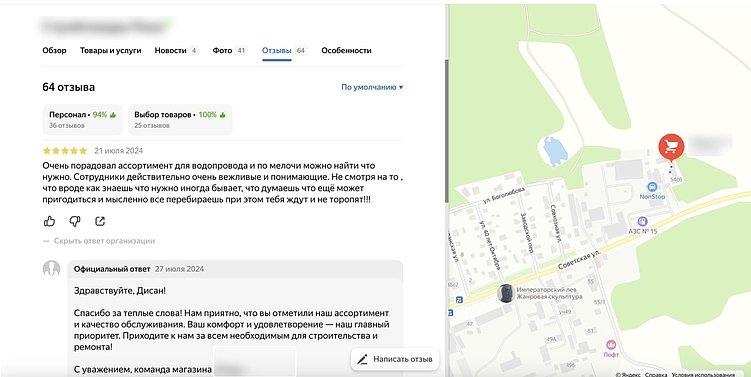The width and height of the screenshot is (751, 377).
Task: Switch to the Обзор tab
Action: pos(55,50)
